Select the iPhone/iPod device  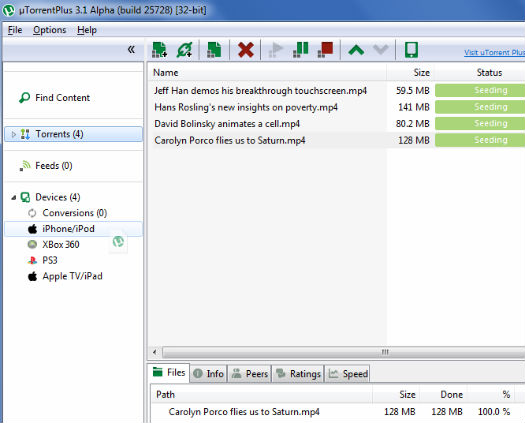pyautogui.click(x=73, y=229)
